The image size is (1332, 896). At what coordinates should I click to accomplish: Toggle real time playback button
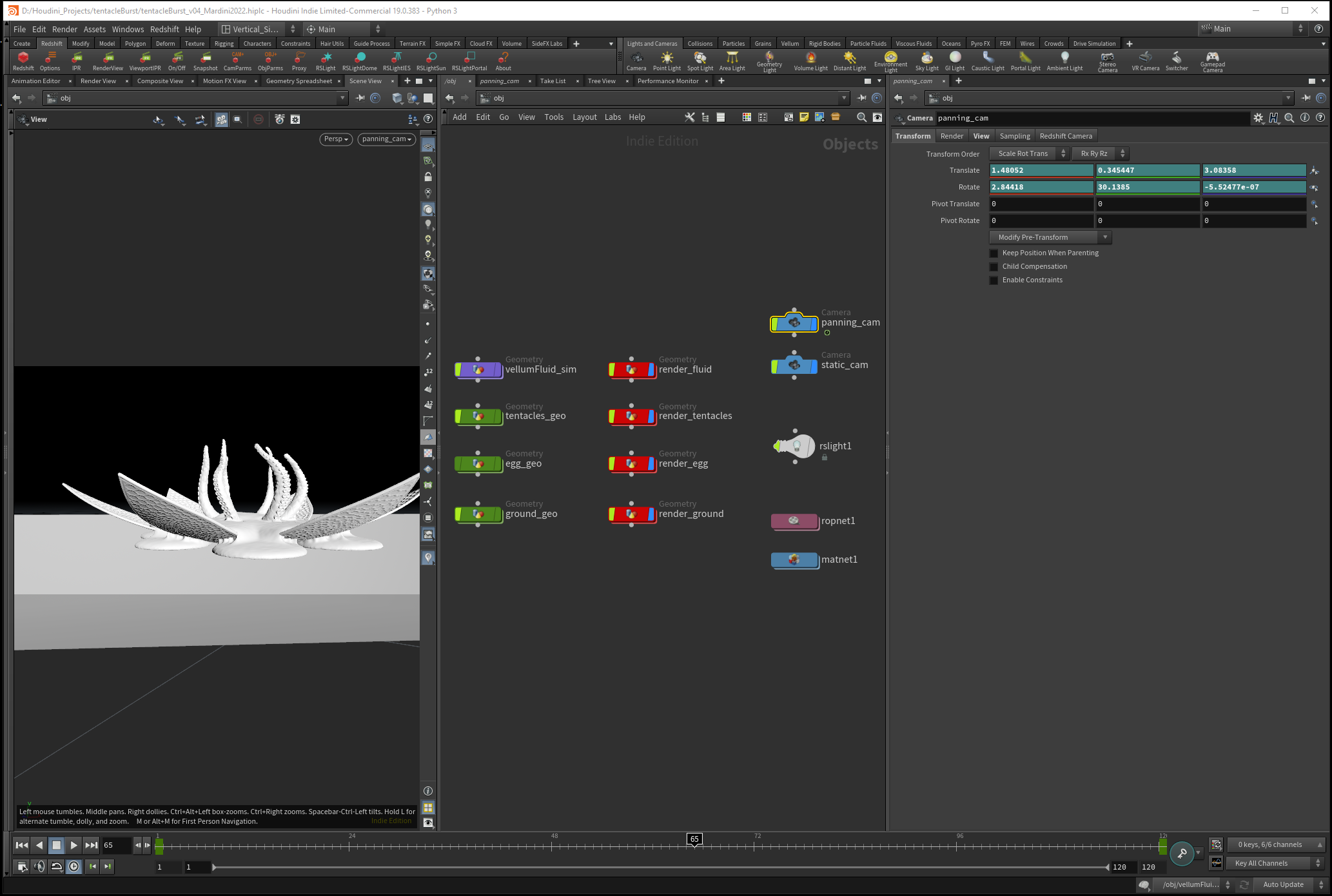pyautogui.click(x=74, y=866)
